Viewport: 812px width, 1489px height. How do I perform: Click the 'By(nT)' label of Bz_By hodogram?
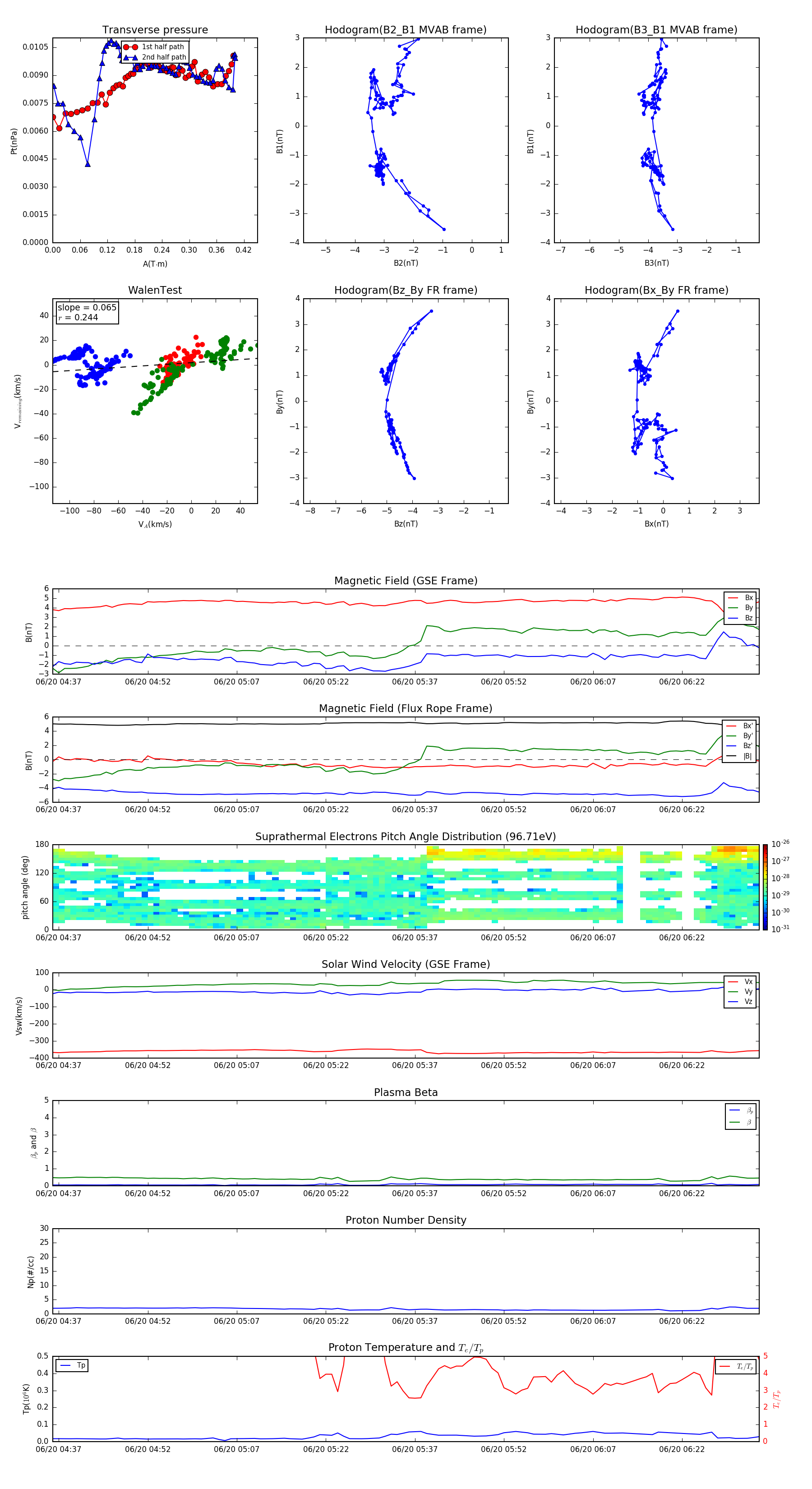pyautogui.click(x=280, y=401)
